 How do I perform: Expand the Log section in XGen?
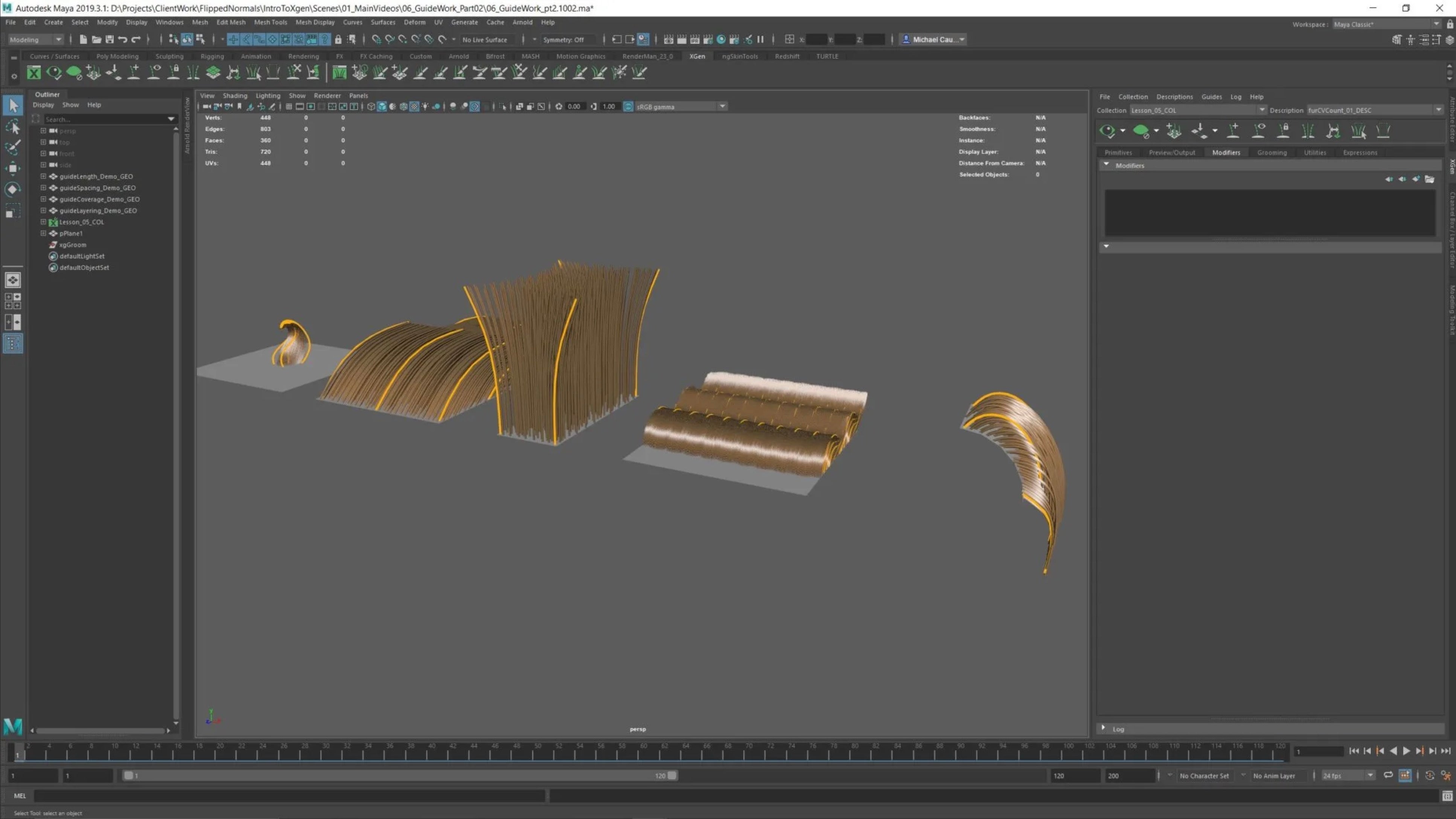tap(1103, 728)
